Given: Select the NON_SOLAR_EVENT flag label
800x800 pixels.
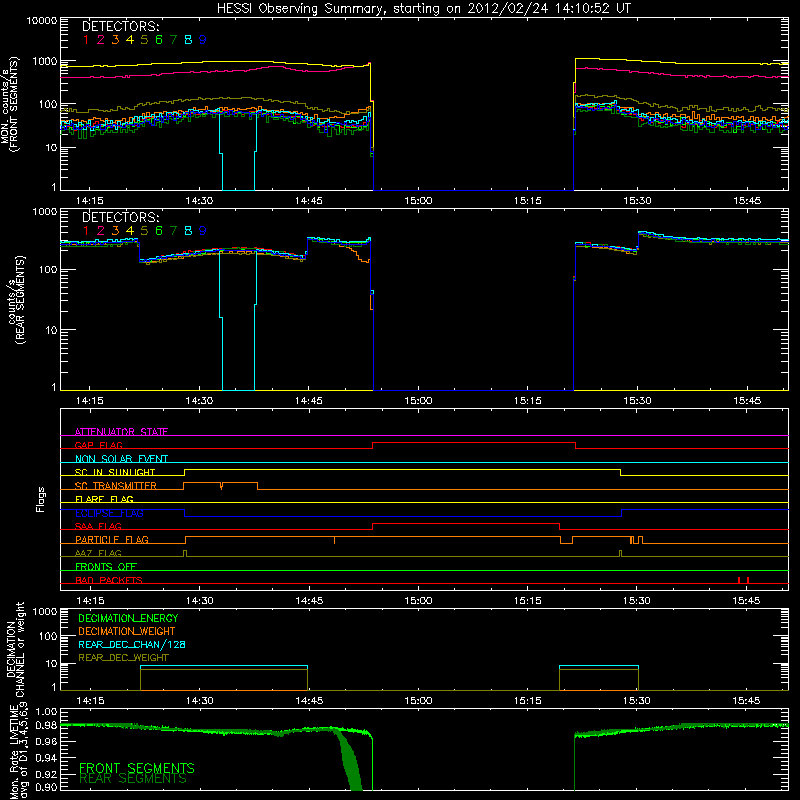Looking at the screenshot, I should 121,459.
